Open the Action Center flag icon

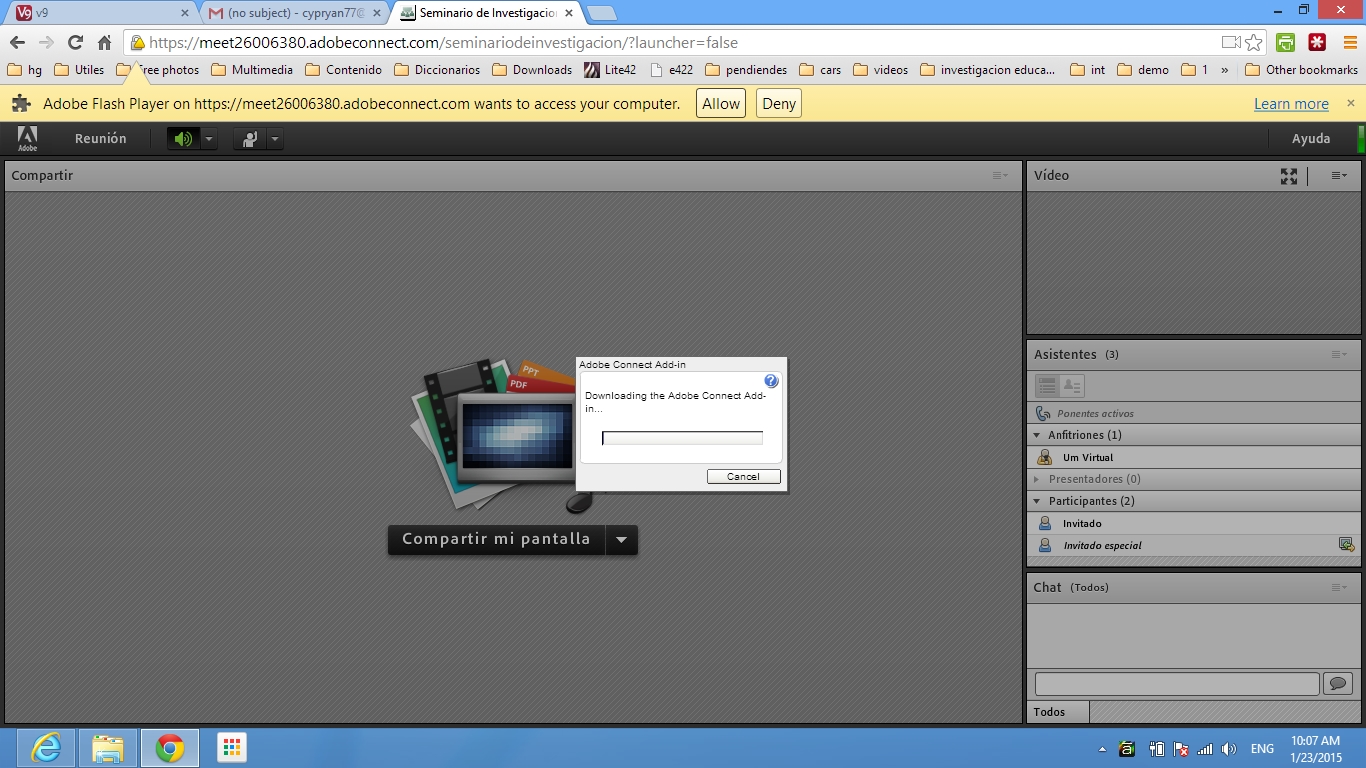point(1181,749)
